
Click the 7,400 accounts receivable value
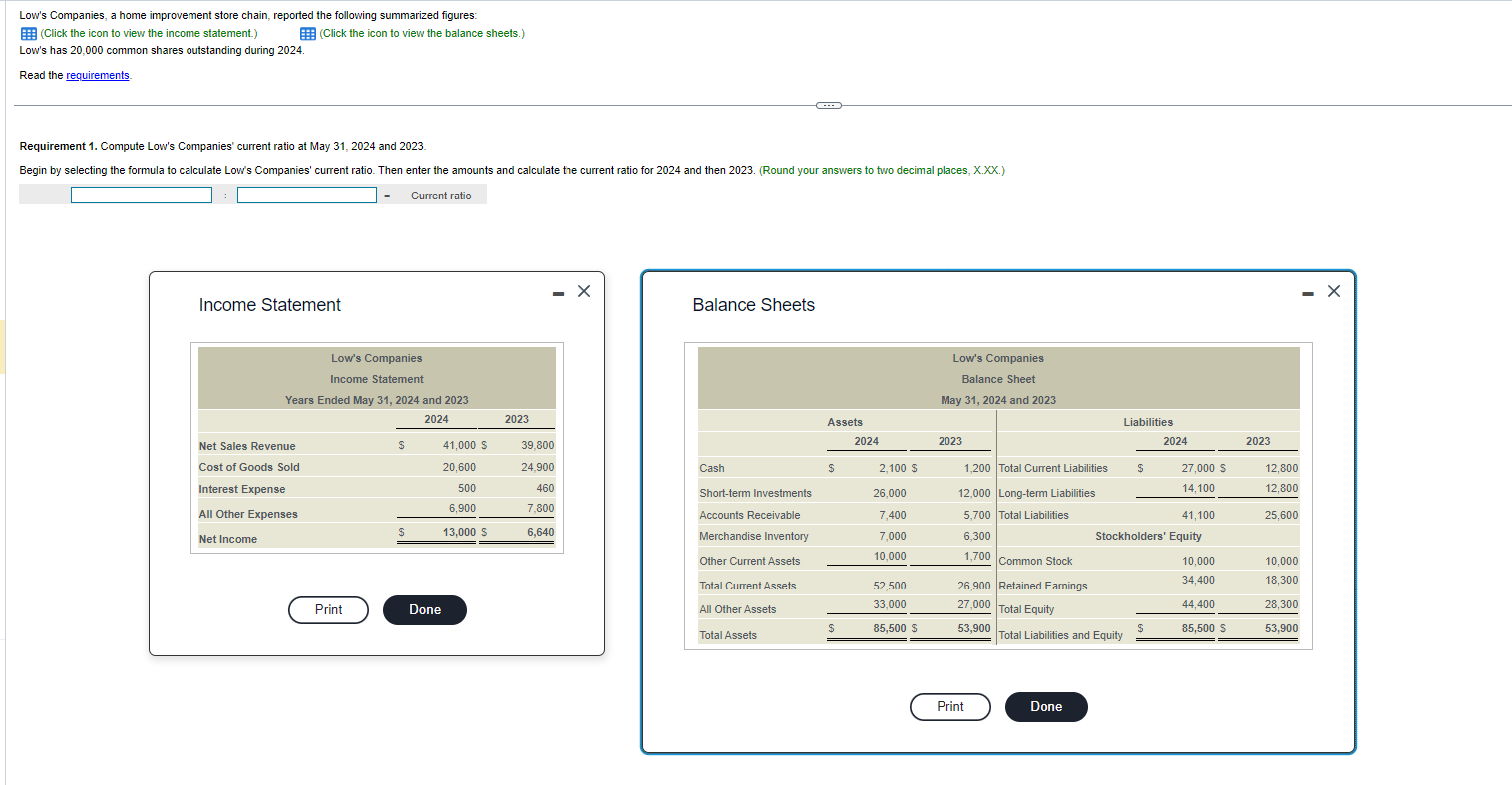click(893, 515)
